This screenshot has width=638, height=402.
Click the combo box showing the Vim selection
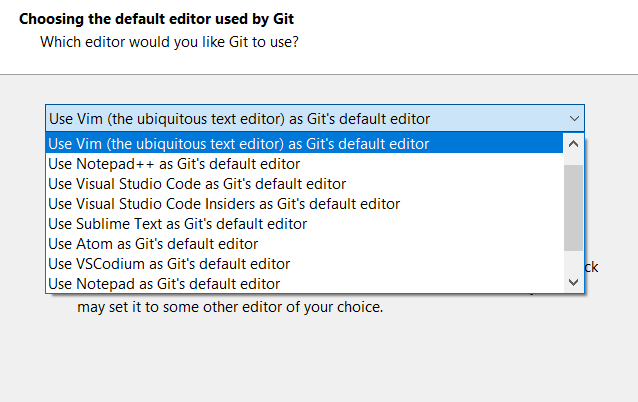point(300,117)
